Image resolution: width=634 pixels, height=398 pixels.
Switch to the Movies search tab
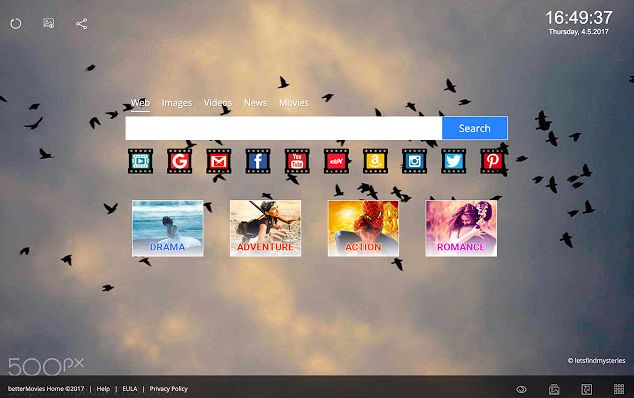tap(294, 103)
